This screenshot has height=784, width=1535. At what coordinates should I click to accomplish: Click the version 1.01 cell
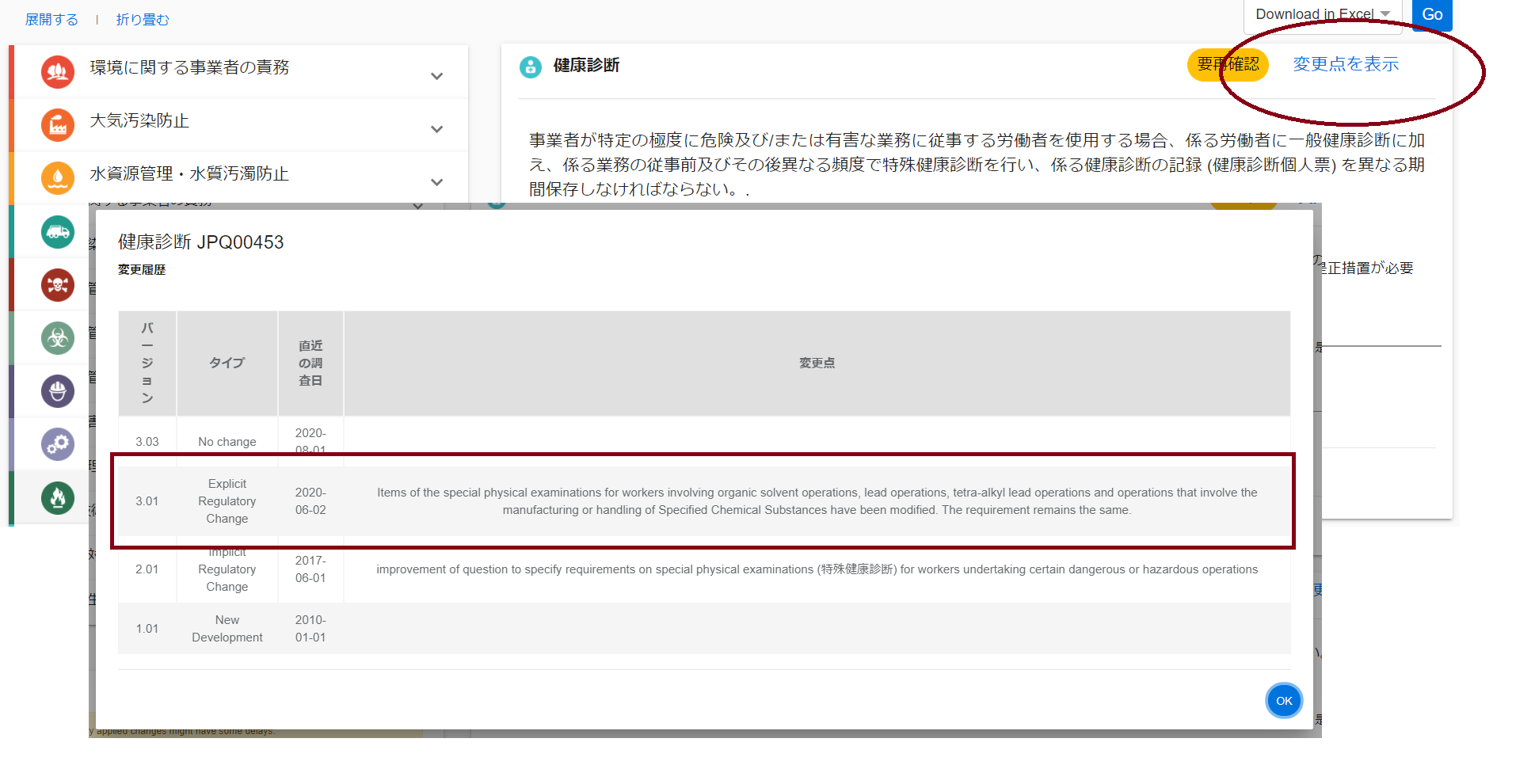pyautogui.click(x=147, y=629)
